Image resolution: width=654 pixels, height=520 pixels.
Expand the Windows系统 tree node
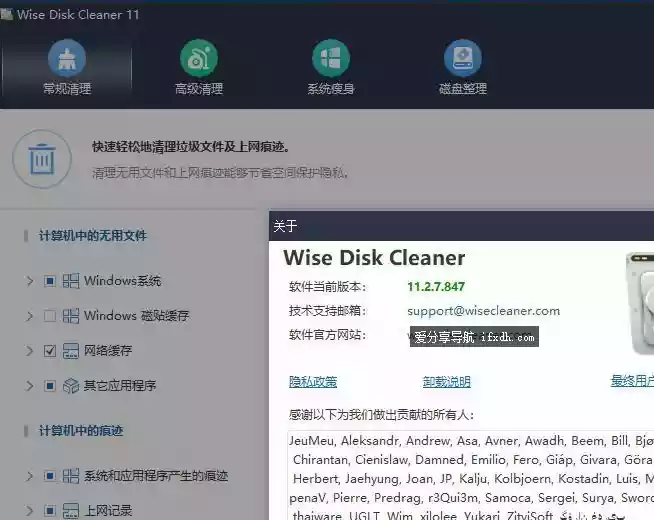(30, 281)
